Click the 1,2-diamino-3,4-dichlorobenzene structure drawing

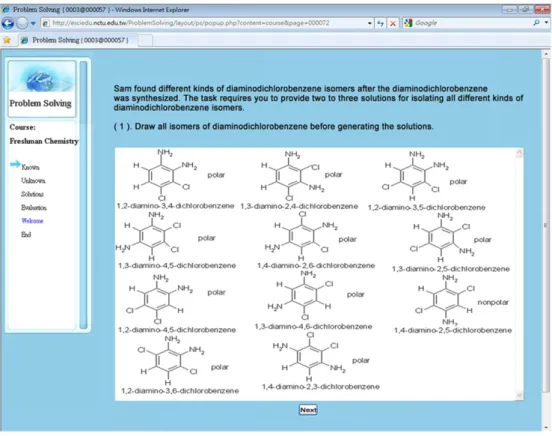tap(165, 175)
